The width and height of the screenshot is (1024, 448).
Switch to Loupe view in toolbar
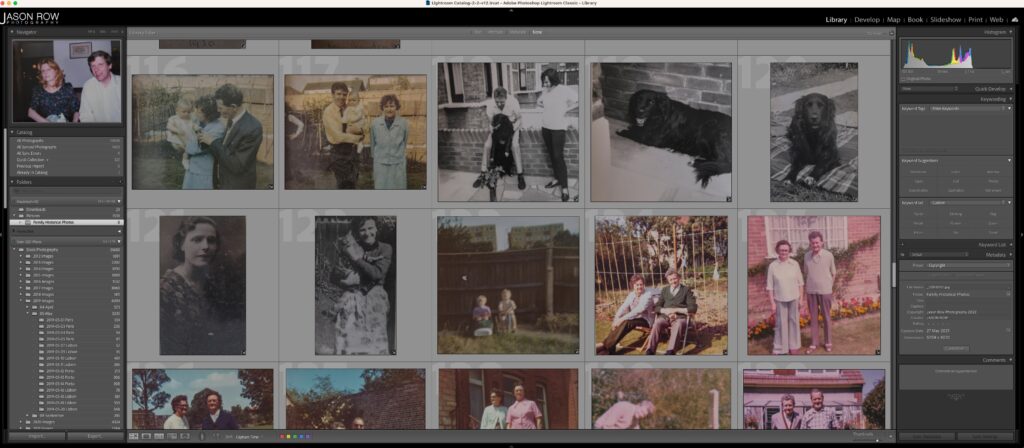(146, 436)
